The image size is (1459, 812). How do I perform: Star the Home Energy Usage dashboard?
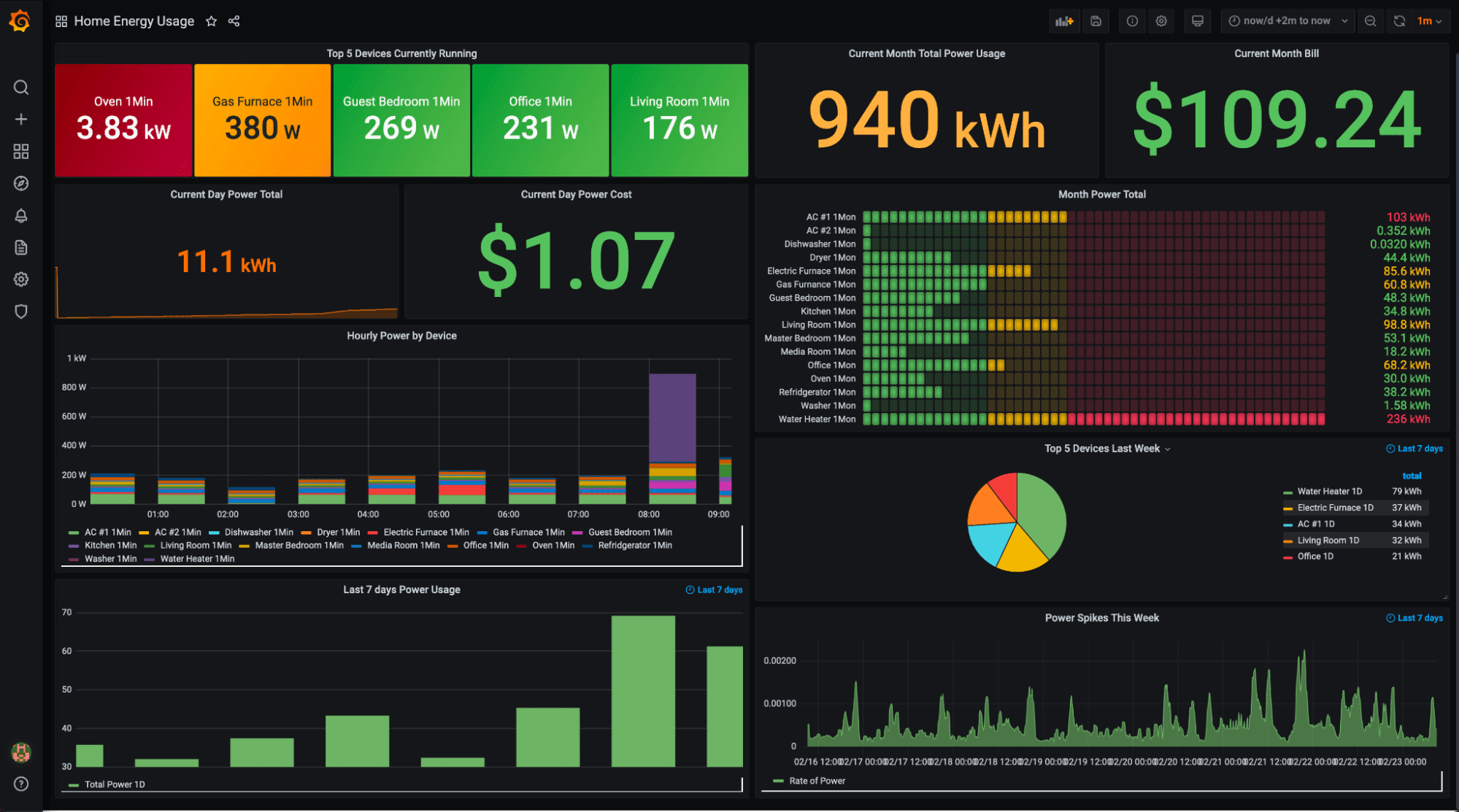pyautogui.click(x=211, y=21)
